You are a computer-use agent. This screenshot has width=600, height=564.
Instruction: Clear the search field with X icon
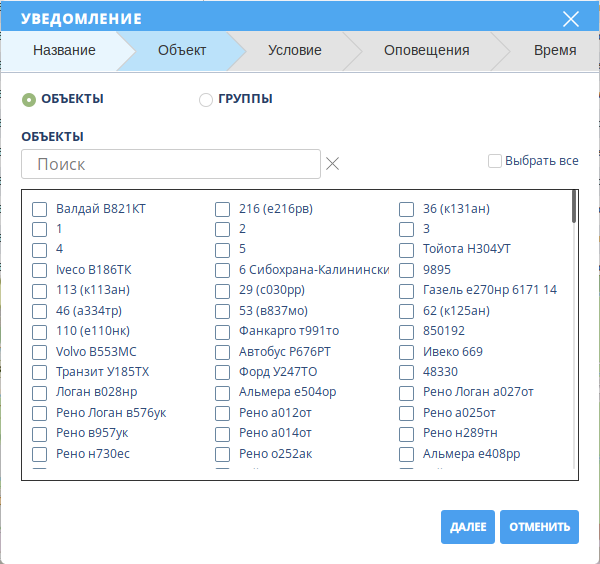[x=333, y=164]
